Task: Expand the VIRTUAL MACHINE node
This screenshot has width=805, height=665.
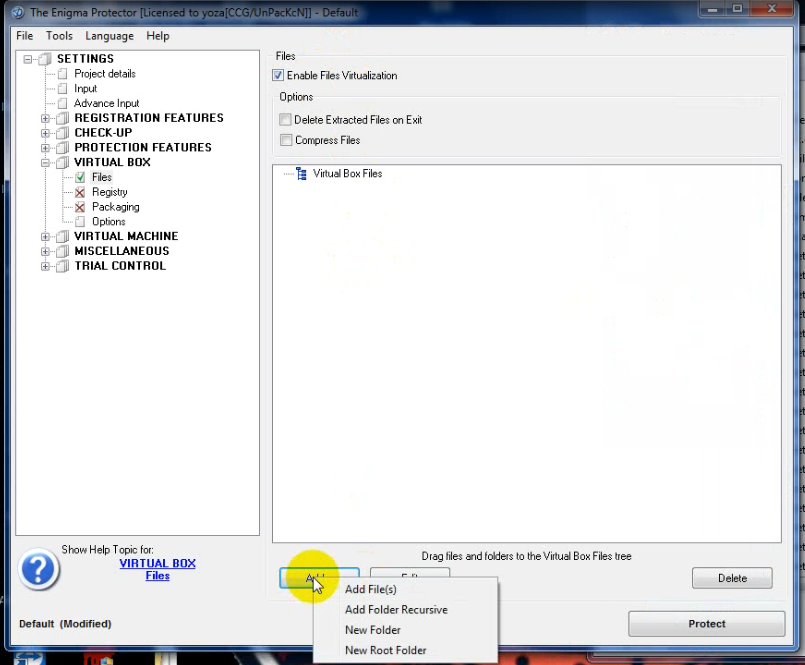Action: pos(45,237)
